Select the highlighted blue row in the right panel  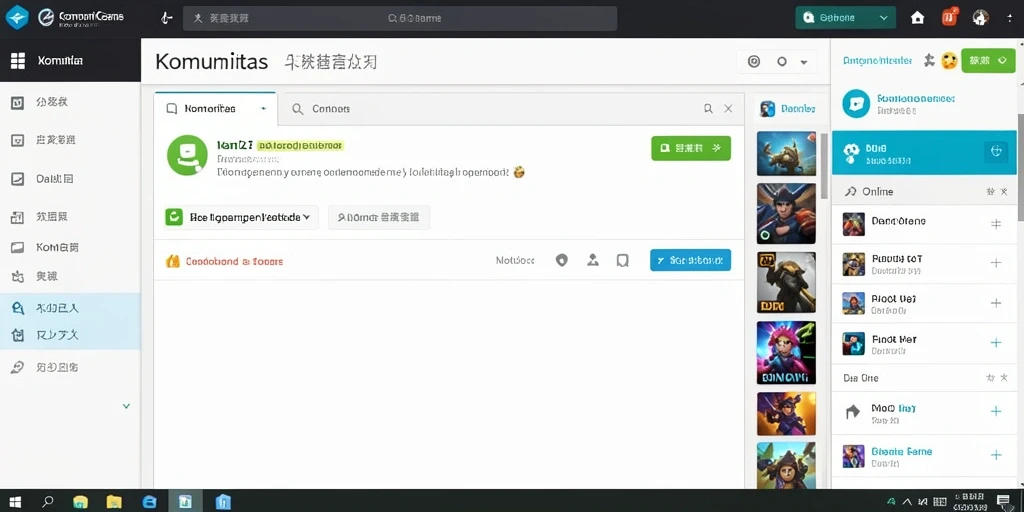[x=924, y=152]
